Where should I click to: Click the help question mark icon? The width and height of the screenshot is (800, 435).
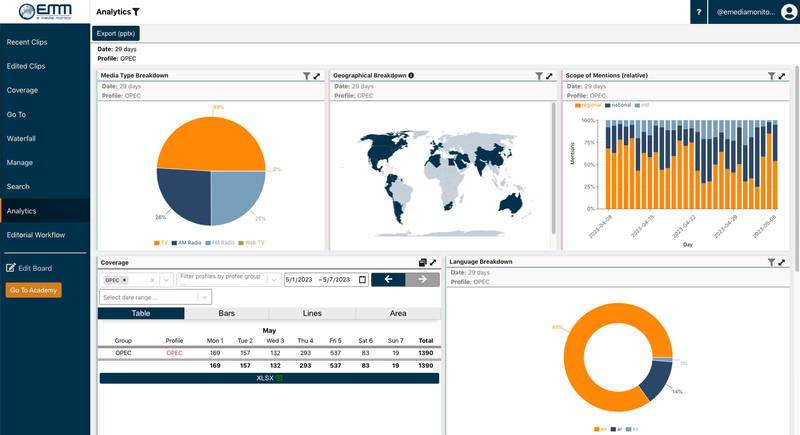tap(698, 11)
